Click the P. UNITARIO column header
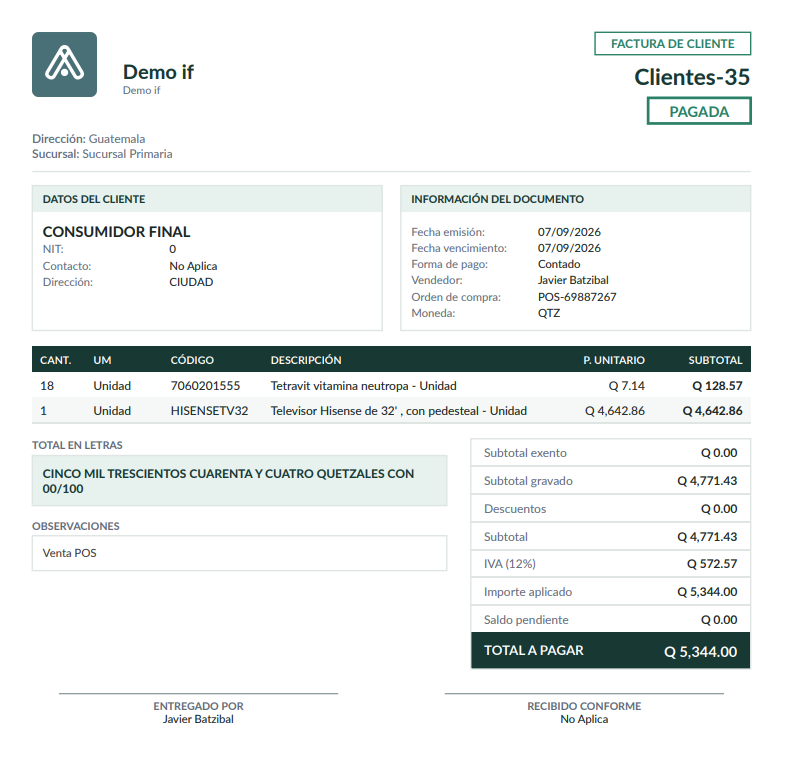This screenshot has width=785, height=776. (614, 360)
